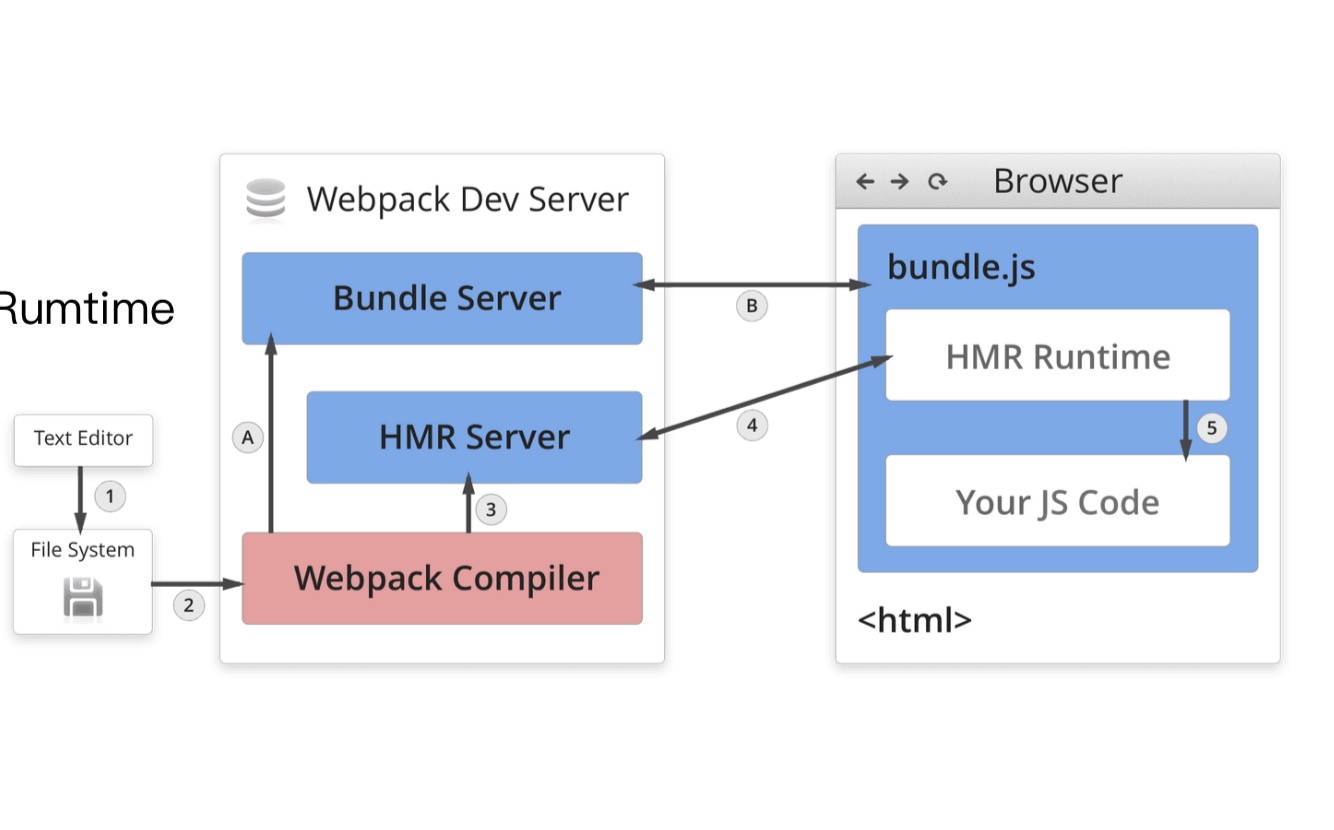Image resolution: width=1334 pixels, height=830 pixels.
Task: Select the circled step B marker
Action: click(751, 306)
